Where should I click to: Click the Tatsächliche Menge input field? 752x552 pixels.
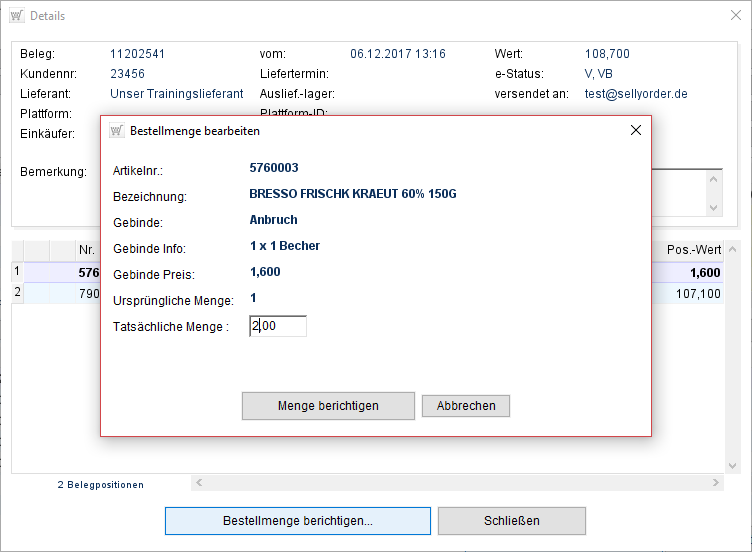point(278,326)
